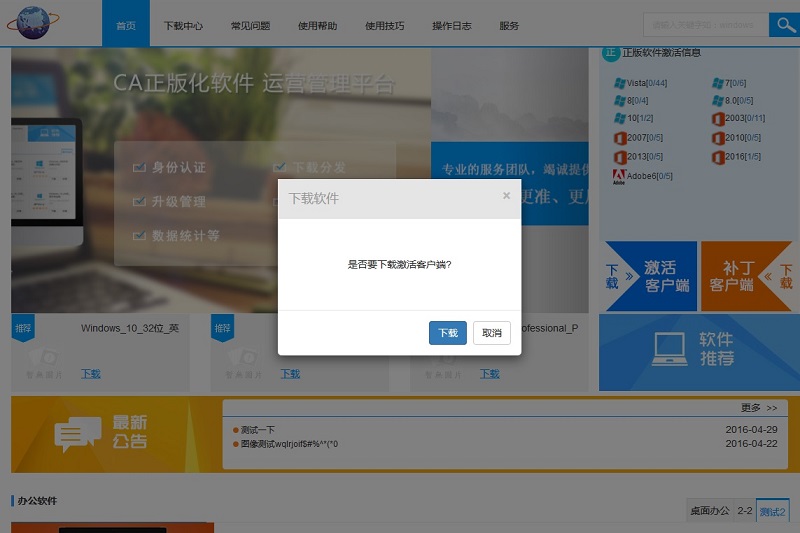The width and height of the screenshot is (800, 533).
Task: Open the 操作日志 menu item
Action: [451, 26]
